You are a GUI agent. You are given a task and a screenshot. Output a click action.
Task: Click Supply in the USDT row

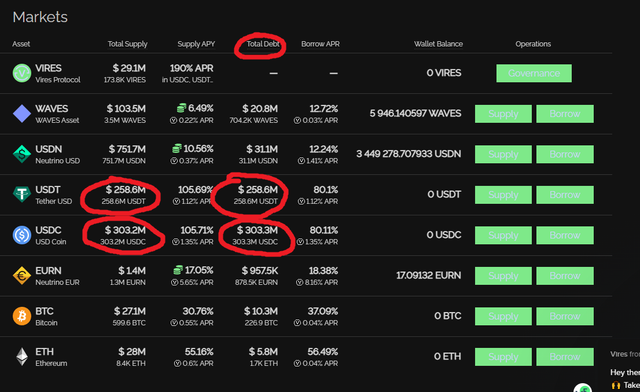[503, 195]
